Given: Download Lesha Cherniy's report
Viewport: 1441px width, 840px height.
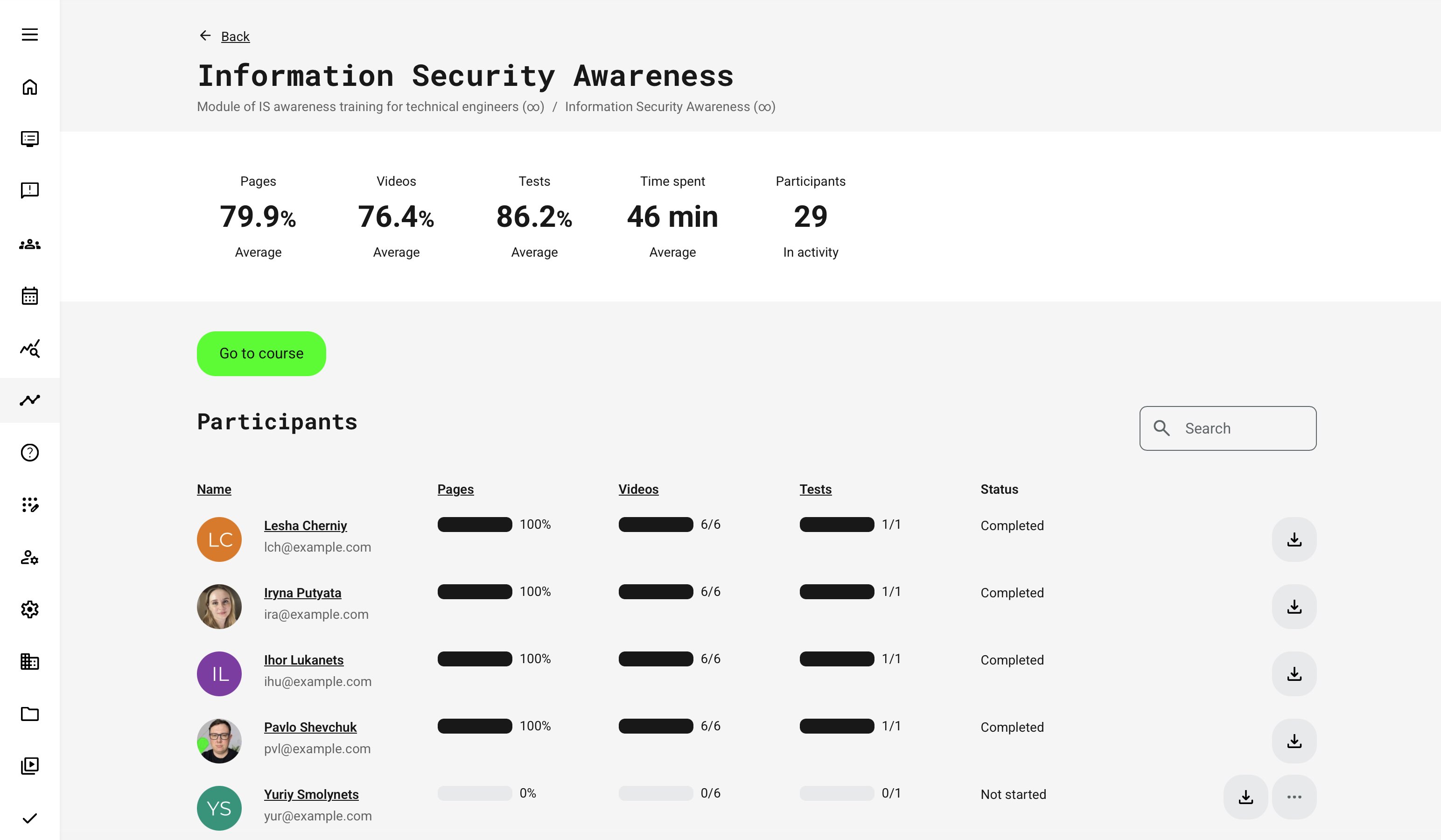Looking at the screenshot, I should 1294,539.
